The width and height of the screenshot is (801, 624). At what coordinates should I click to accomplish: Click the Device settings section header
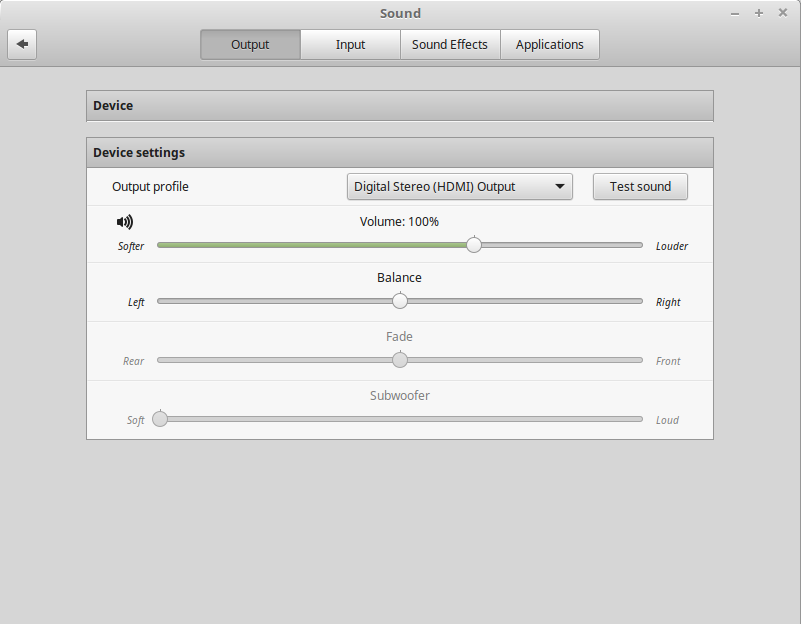(x=400, y=153)
